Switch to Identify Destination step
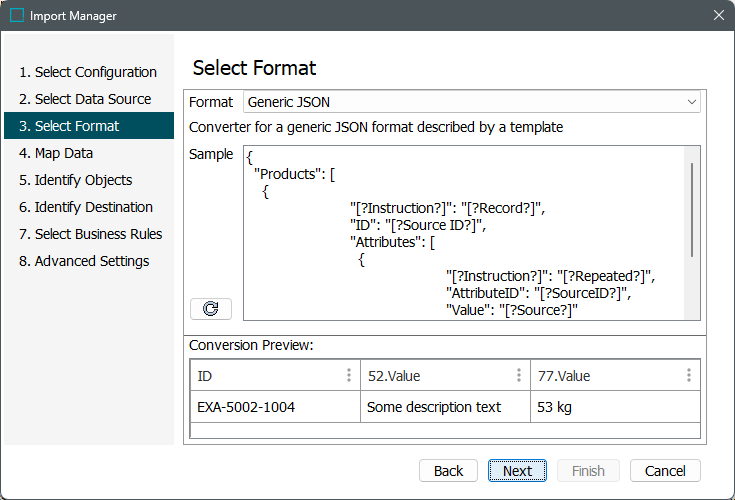The height and width of the screenshot is (500, 735). pos(86,207)
